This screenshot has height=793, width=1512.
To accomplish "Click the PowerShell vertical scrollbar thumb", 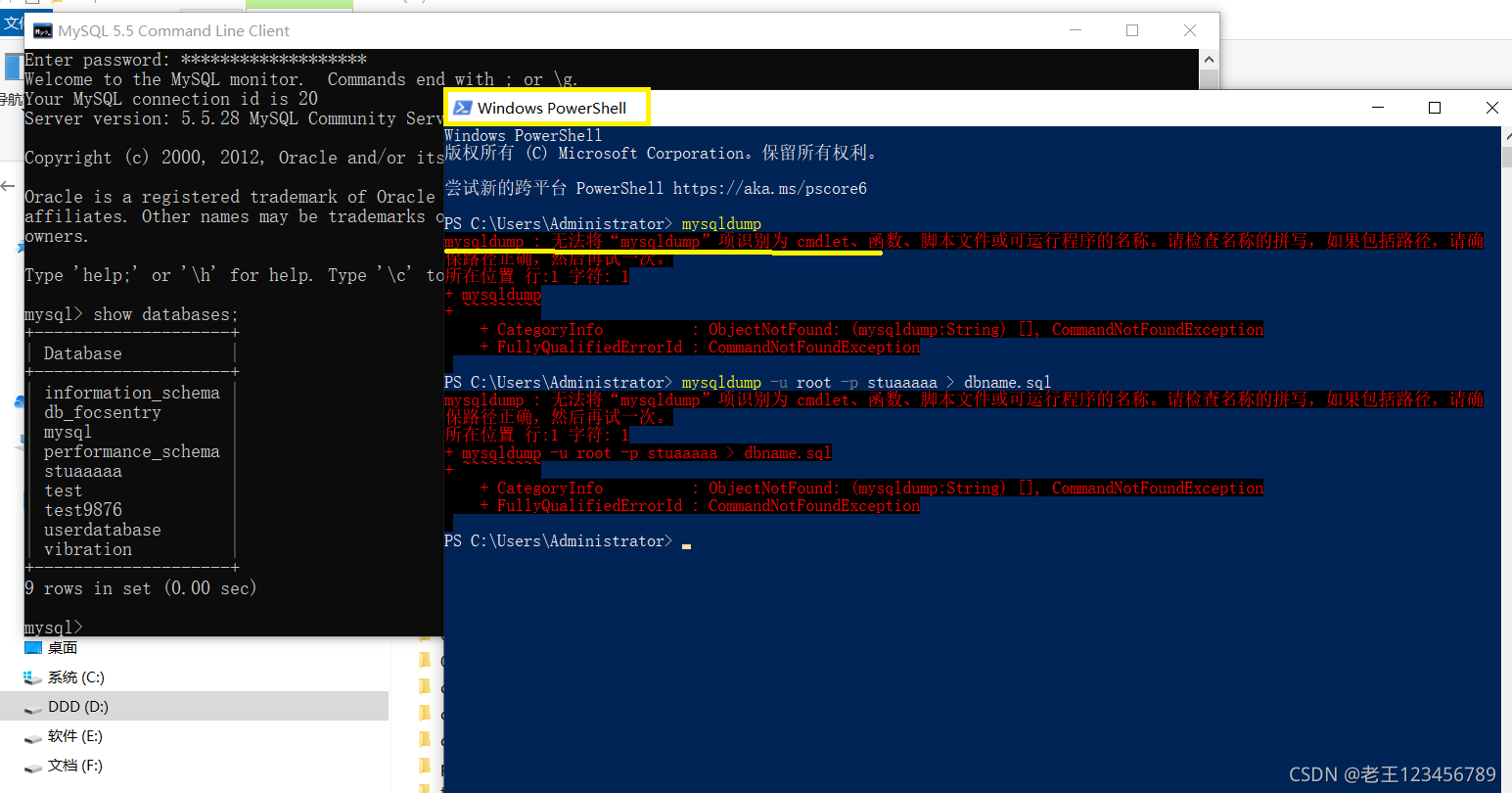I will (x=1506, y=158).
